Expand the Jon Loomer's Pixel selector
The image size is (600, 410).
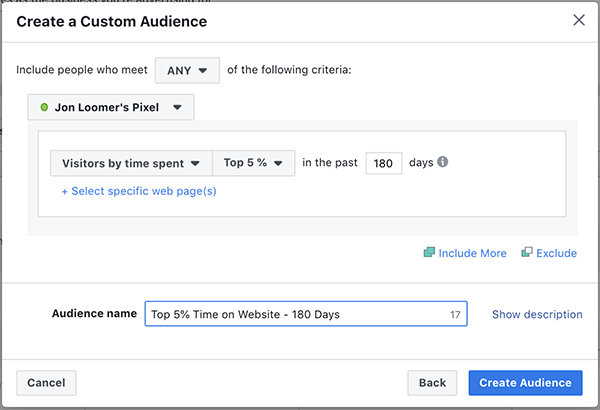click(x=111, y=107)
